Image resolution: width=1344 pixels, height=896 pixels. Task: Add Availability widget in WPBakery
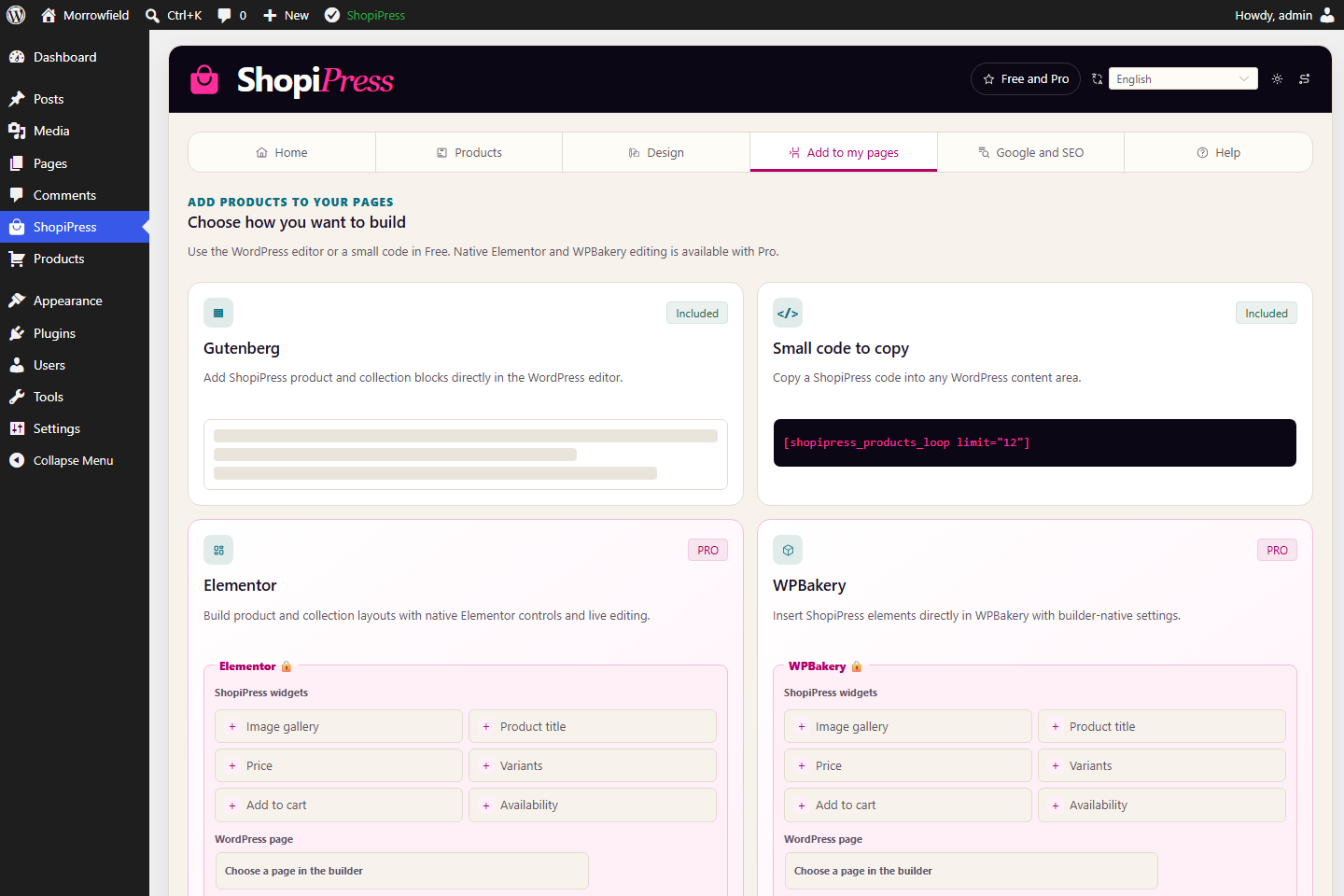click(1162, 805)
